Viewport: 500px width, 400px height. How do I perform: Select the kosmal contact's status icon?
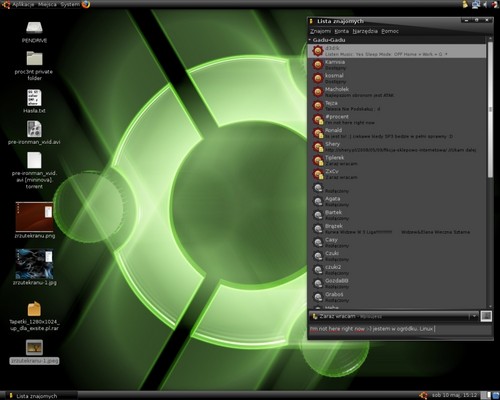318,78
